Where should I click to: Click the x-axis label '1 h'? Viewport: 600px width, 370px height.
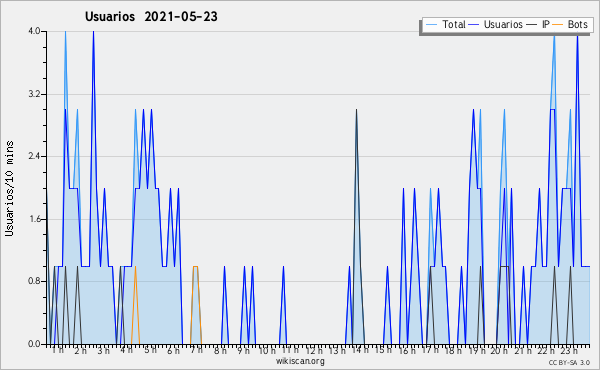click(58, 350)
